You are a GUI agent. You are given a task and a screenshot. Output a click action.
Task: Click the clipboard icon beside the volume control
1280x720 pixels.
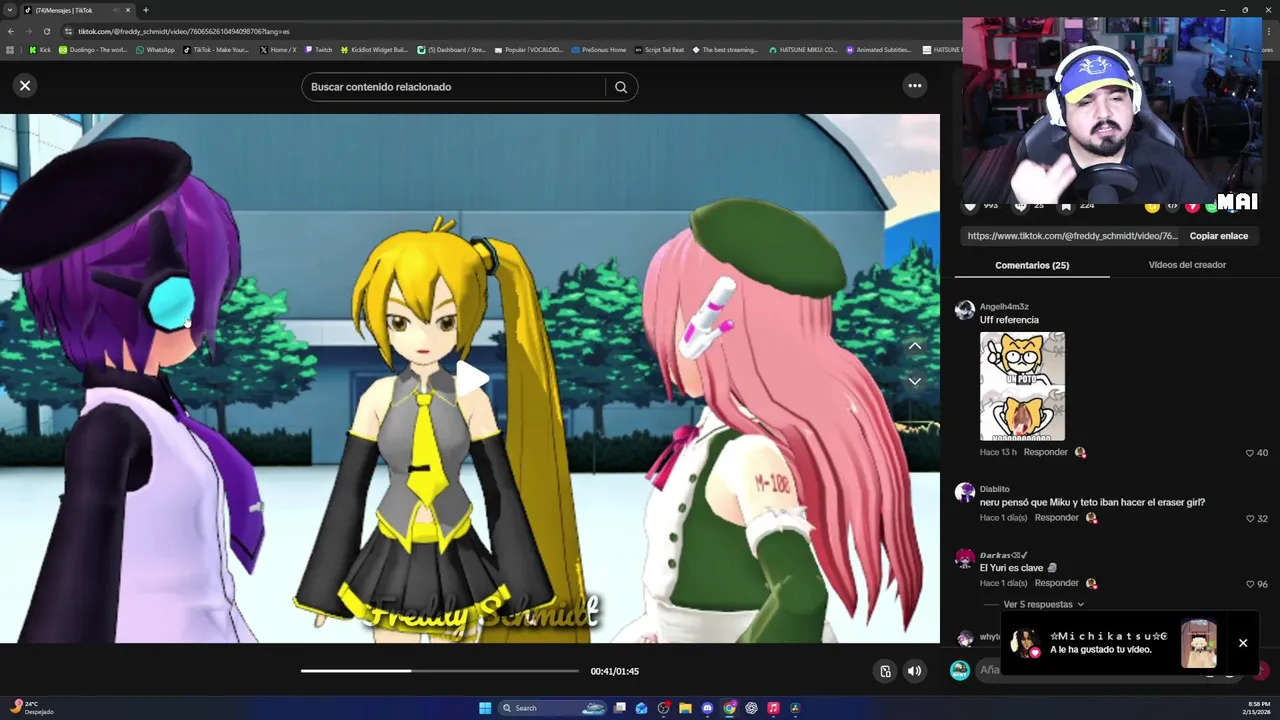[885, 671]
